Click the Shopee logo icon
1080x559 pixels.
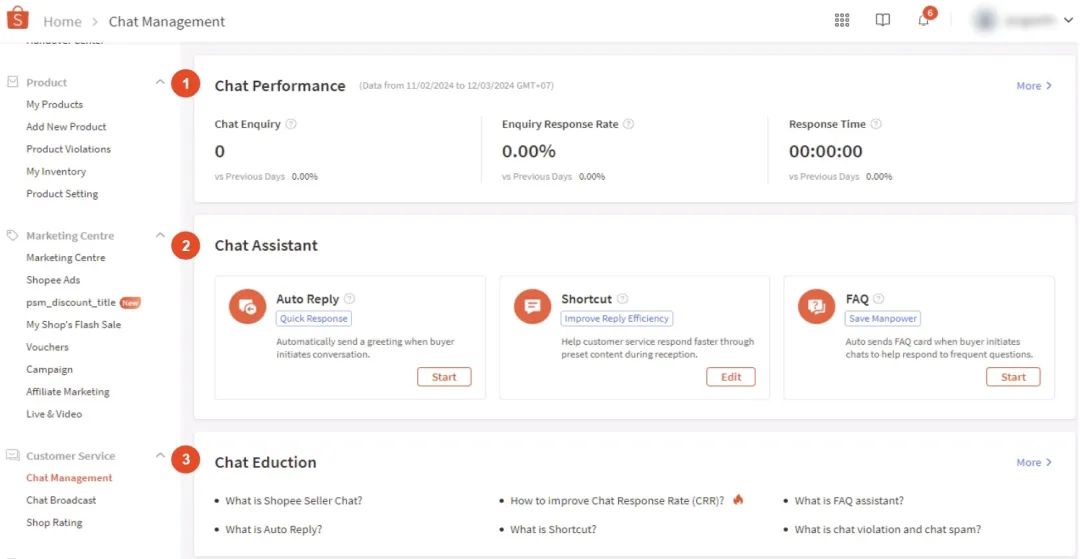[x=18, y=20]
